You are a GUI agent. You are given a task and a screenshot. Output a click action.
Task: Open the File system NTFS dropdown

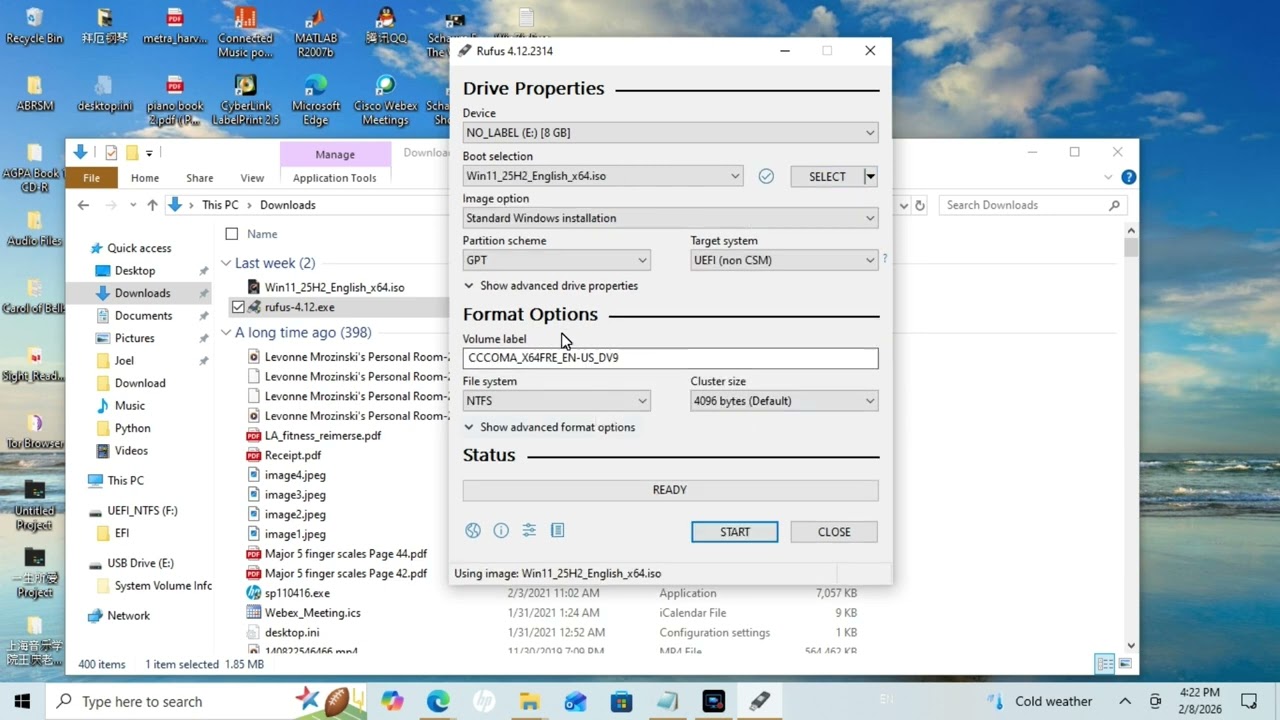pyautogui.click(x=556, y=401)
